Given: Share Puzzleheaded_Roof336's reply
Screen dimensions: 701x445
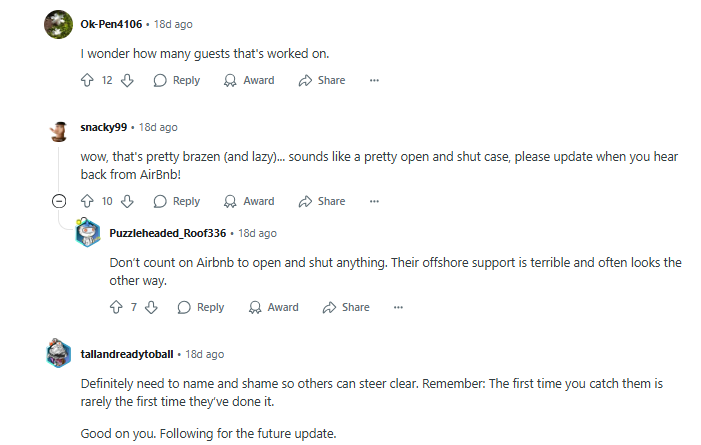Looking at the screenshot, I should point(346,307).
